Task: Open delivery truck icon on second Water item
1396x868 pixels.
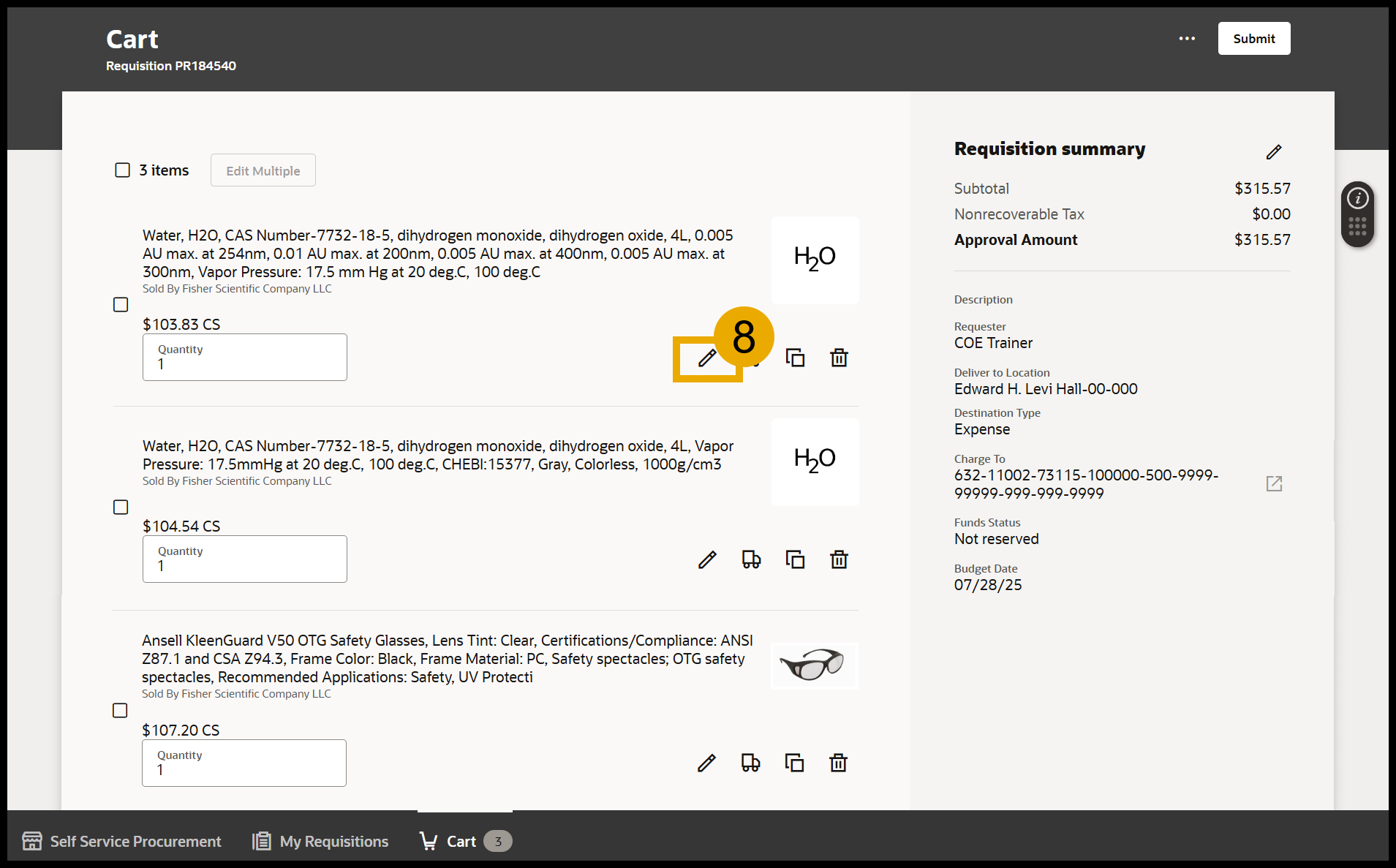Action: point(751,559)
